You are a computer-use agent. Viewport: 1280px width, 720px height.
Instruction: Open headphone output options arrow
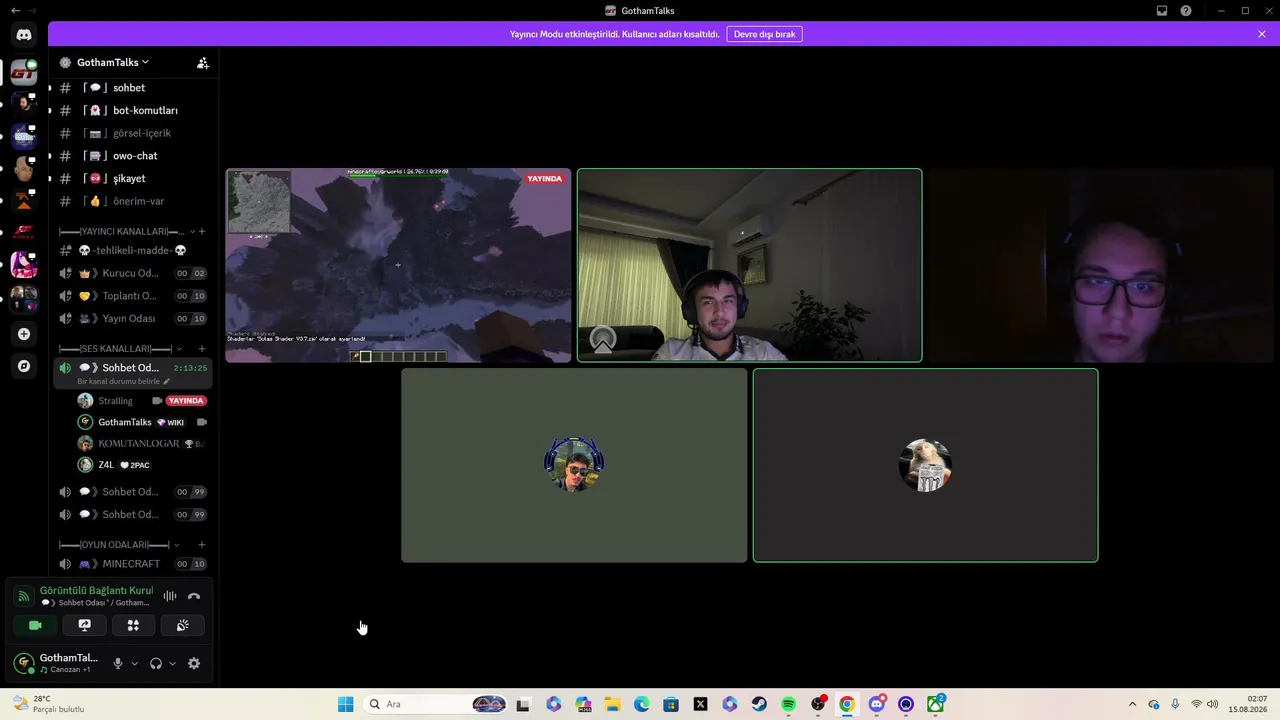point(172,663)
